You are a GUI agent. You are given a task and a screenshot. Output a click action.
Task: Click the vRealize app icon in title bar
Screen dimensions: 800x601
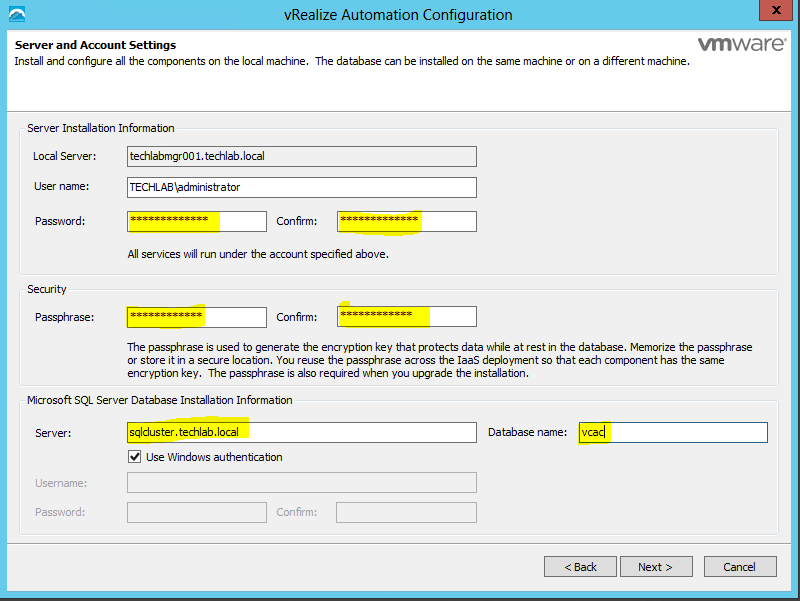click(17, 14)
